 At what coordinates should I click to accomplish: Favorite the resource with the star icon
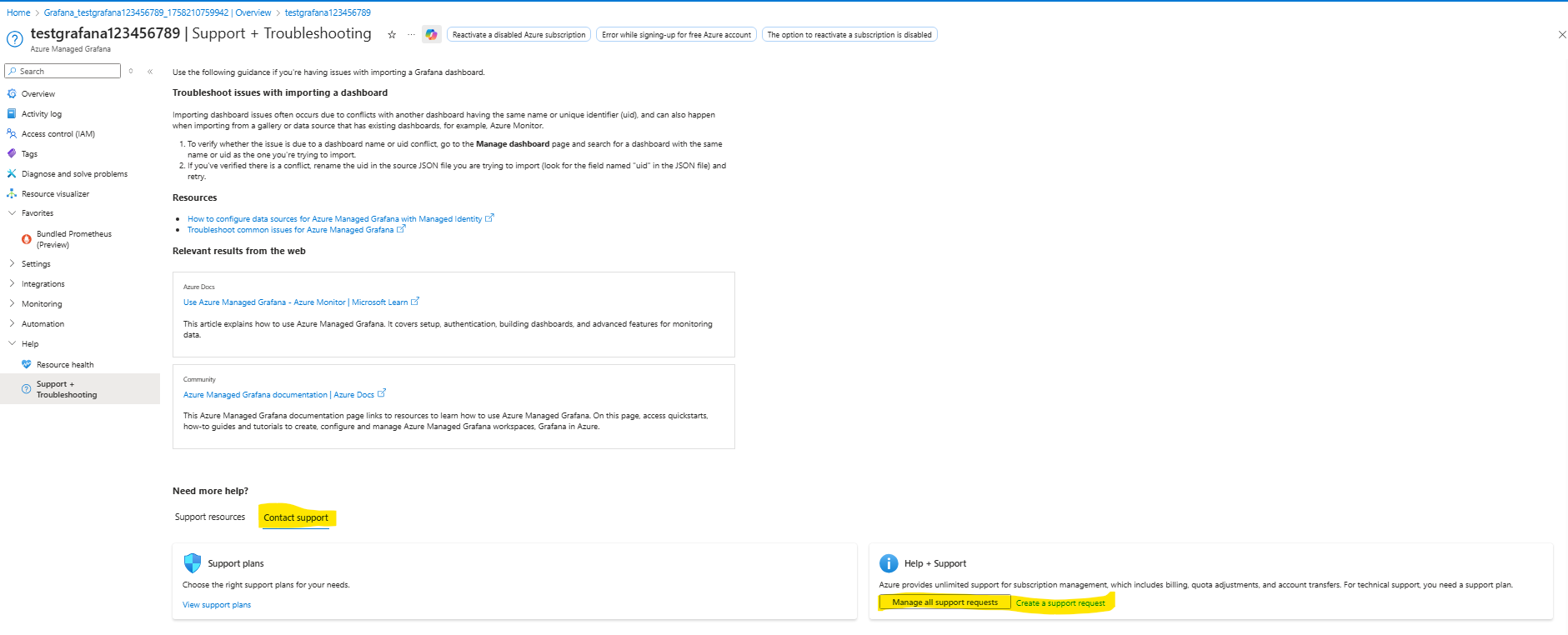pyautogui.click(x=392, y=35)
